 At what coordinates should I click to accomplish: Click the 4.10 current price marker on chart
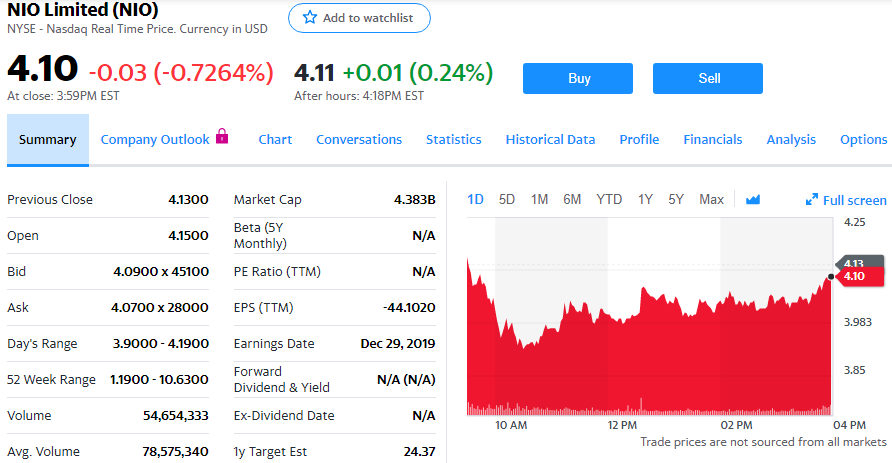[x=854, y=276]
